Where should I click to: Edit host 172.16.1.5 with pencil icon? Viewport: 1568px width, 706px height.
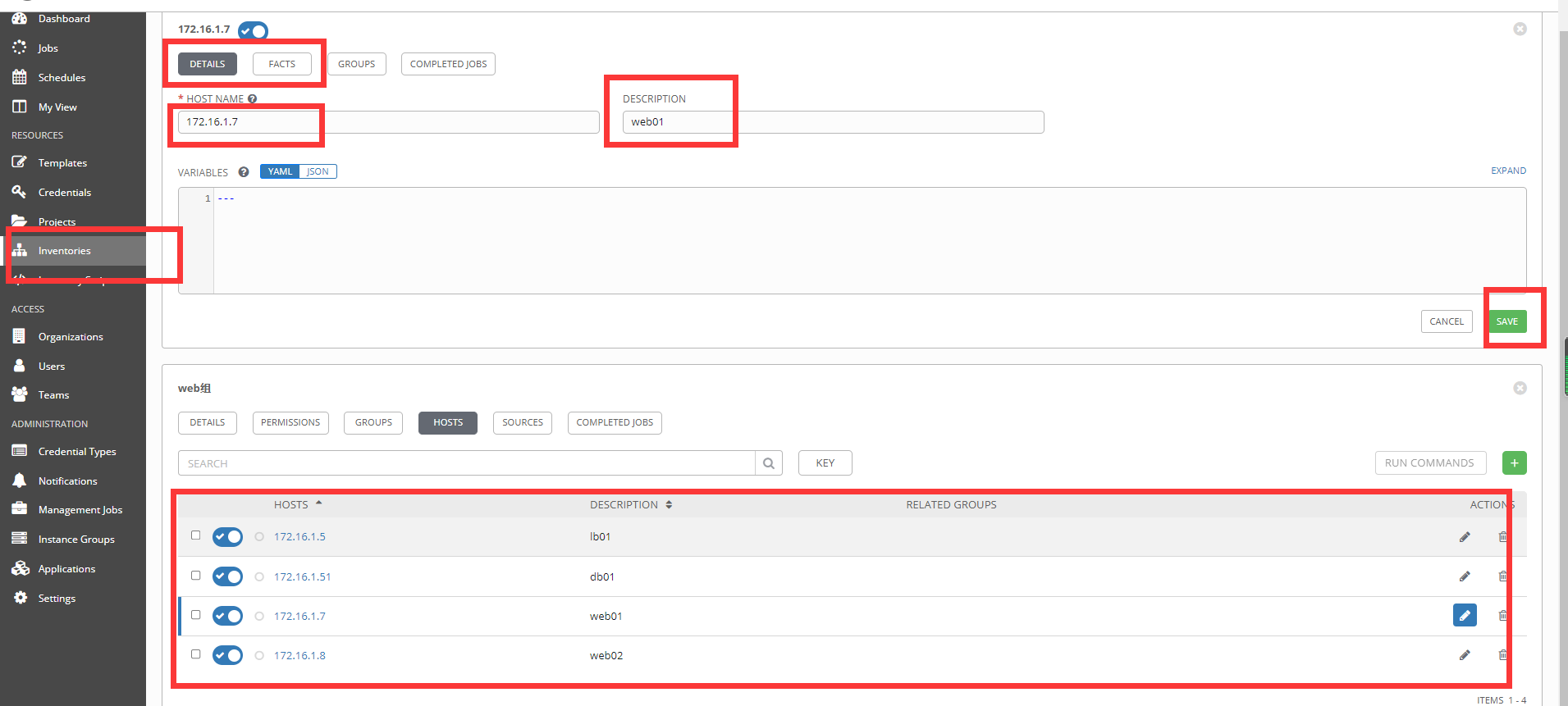pos(1465,537)
